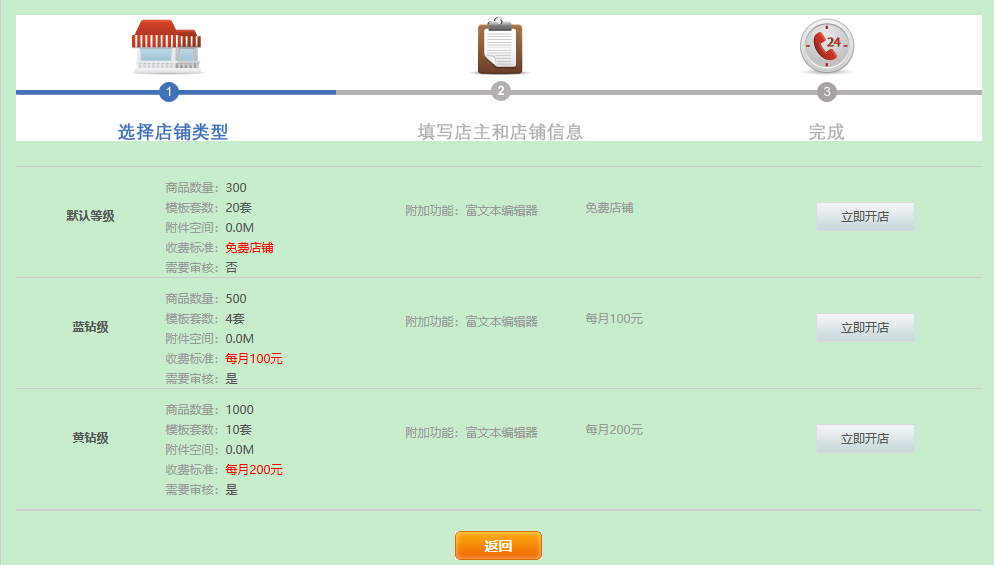Click the 24-hour phone clock icon
Viewport: 994px width, 565px height.
point(826,46)
